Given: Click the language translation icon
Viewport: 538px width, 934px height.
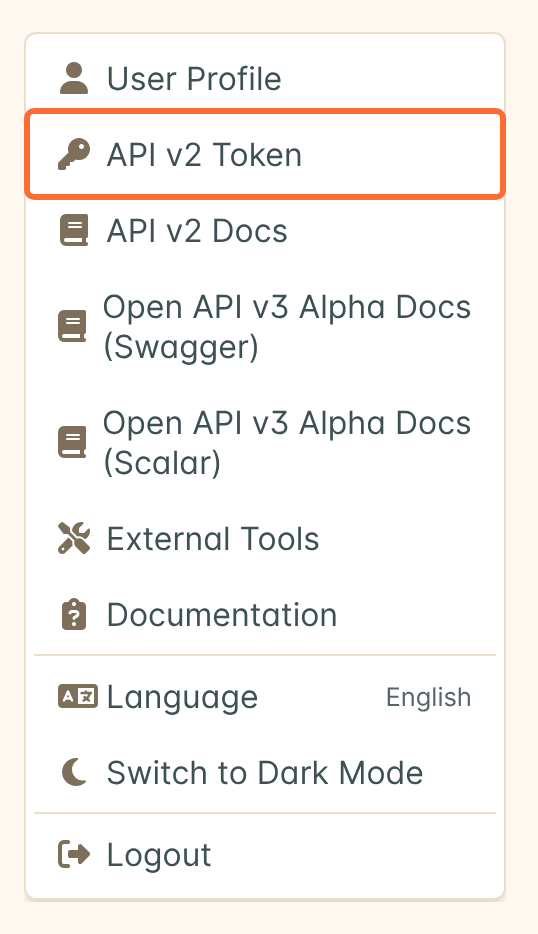Looking at the screenshot, I should coord(77,696).
